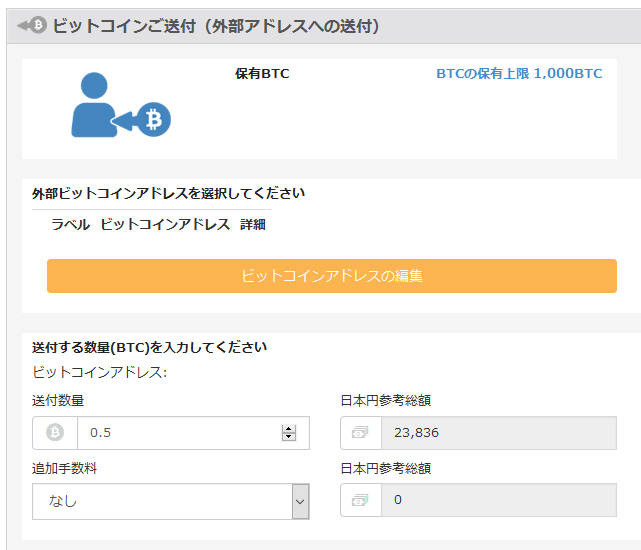The width and height of the screenshot is (641, 550).
Task: Focus the 送付数量 input showing 0.5
Action: tap(180, 433)
